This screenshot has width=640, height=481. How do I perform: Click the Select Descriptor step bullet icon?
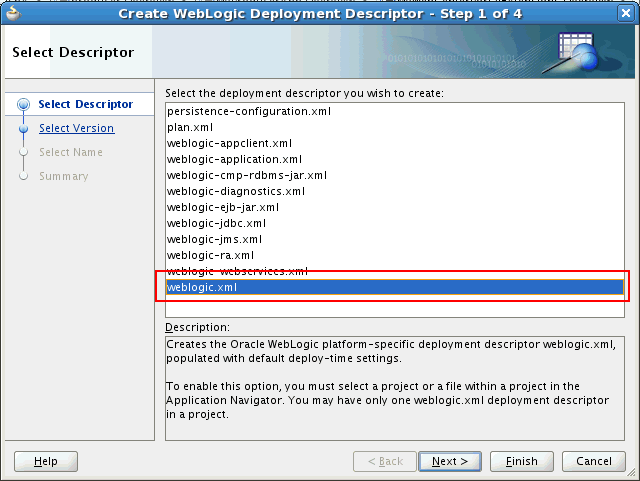(x=24, y=104)
